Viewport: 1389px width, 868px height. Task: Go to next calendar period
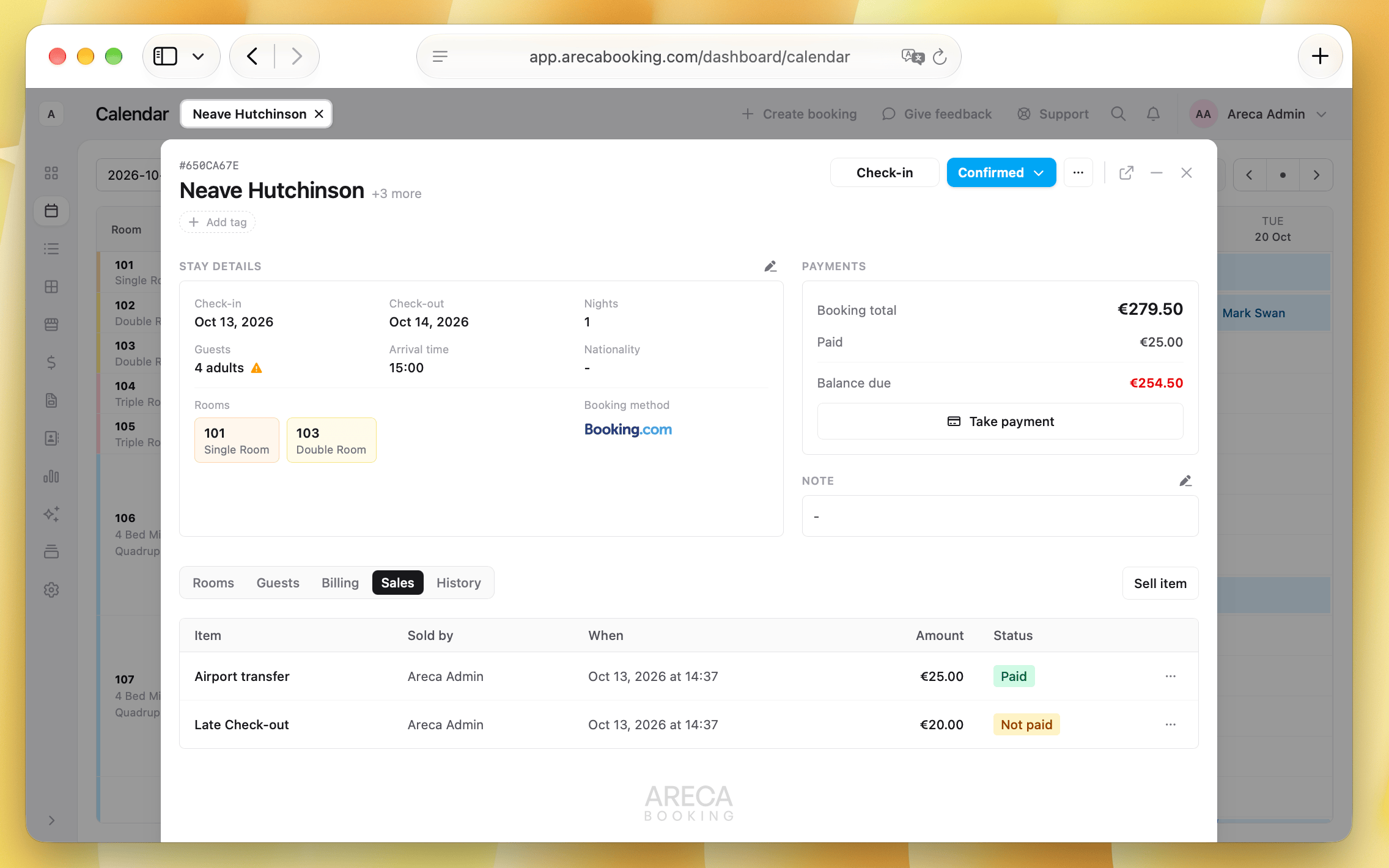(x=1316, y=175)
